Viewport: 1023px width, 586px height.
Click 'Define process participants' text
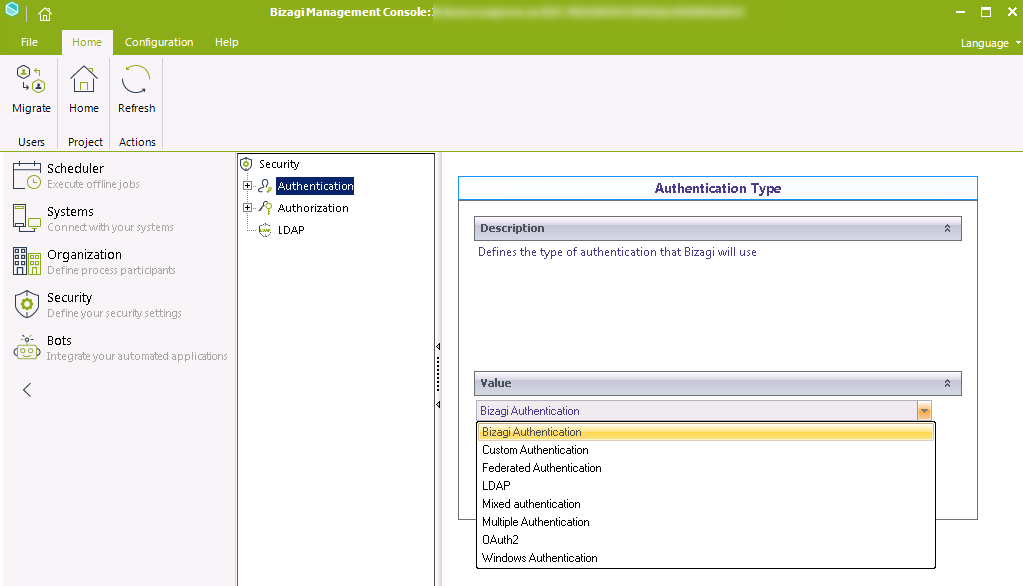[x=111, y=270]
